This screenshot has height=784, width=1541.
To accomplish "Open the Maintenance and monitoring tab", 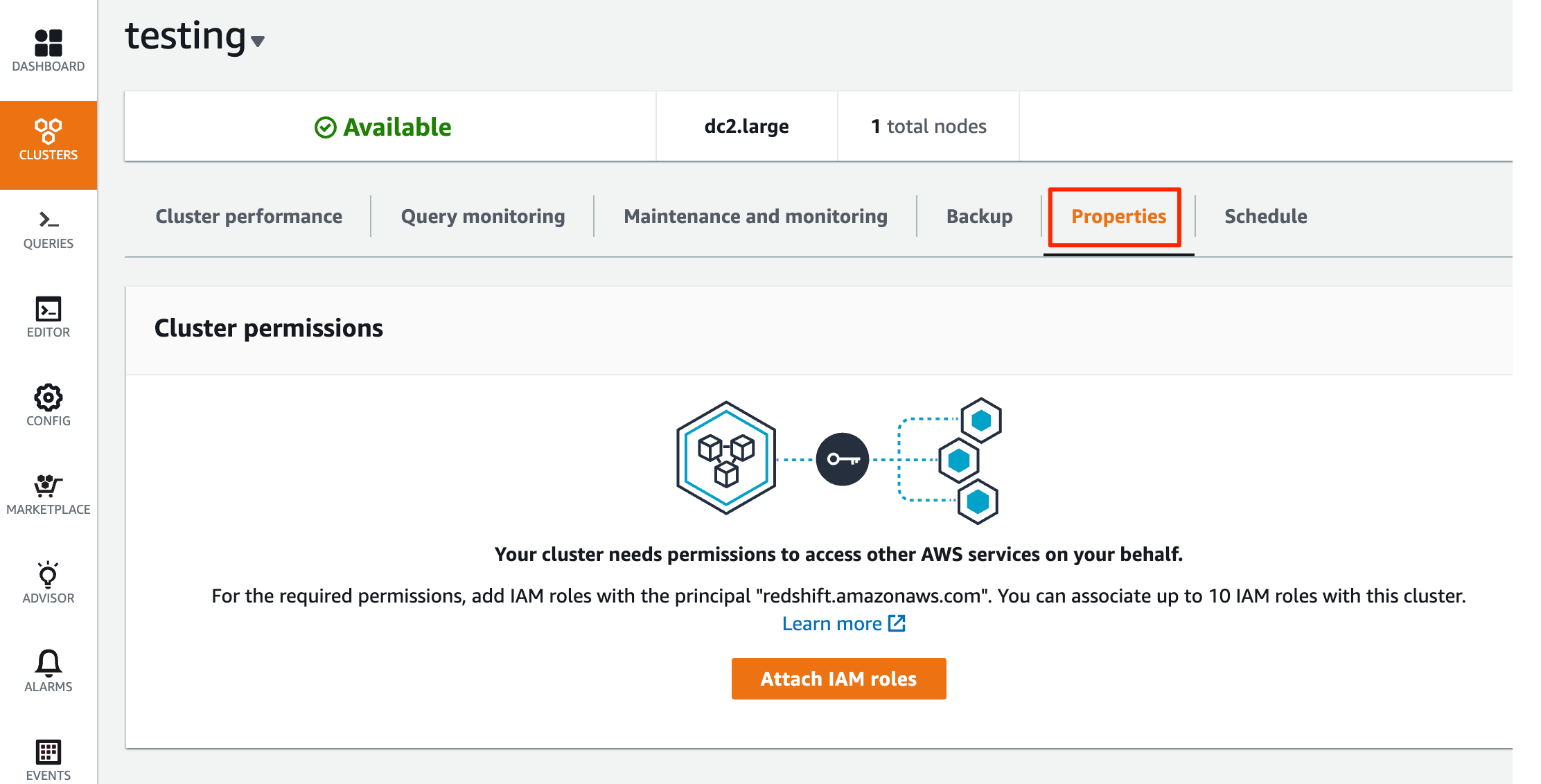I will pos(755,216).
